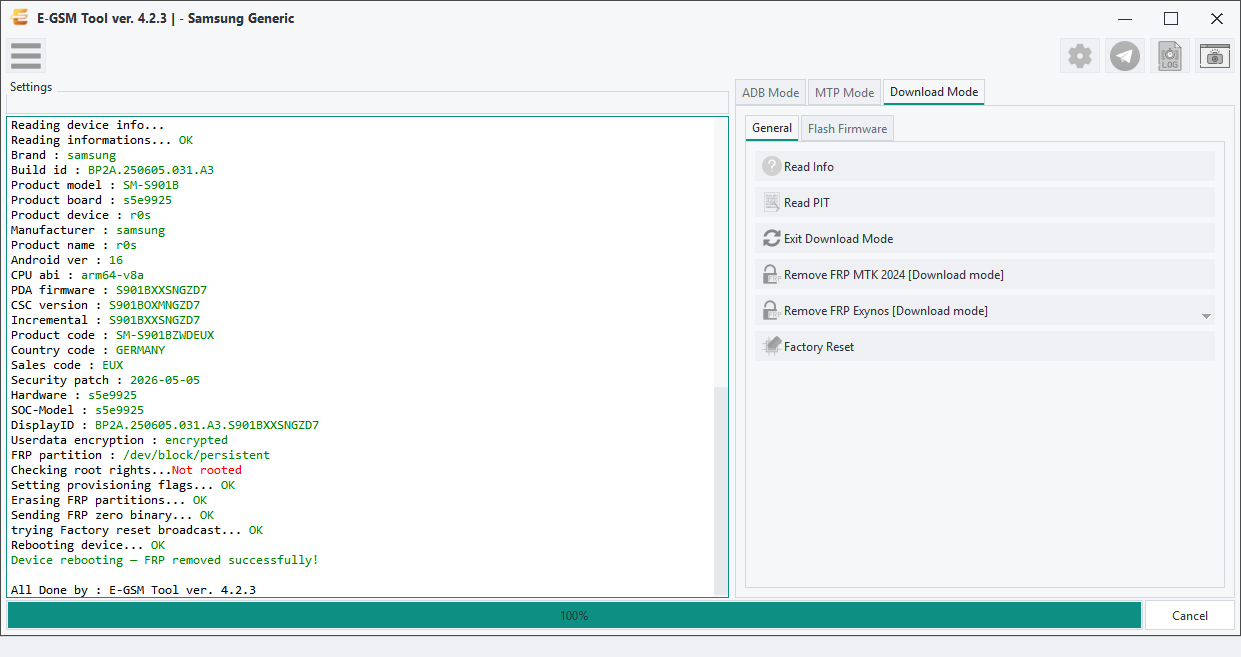Open settings gear in top toolbar

1080,56
